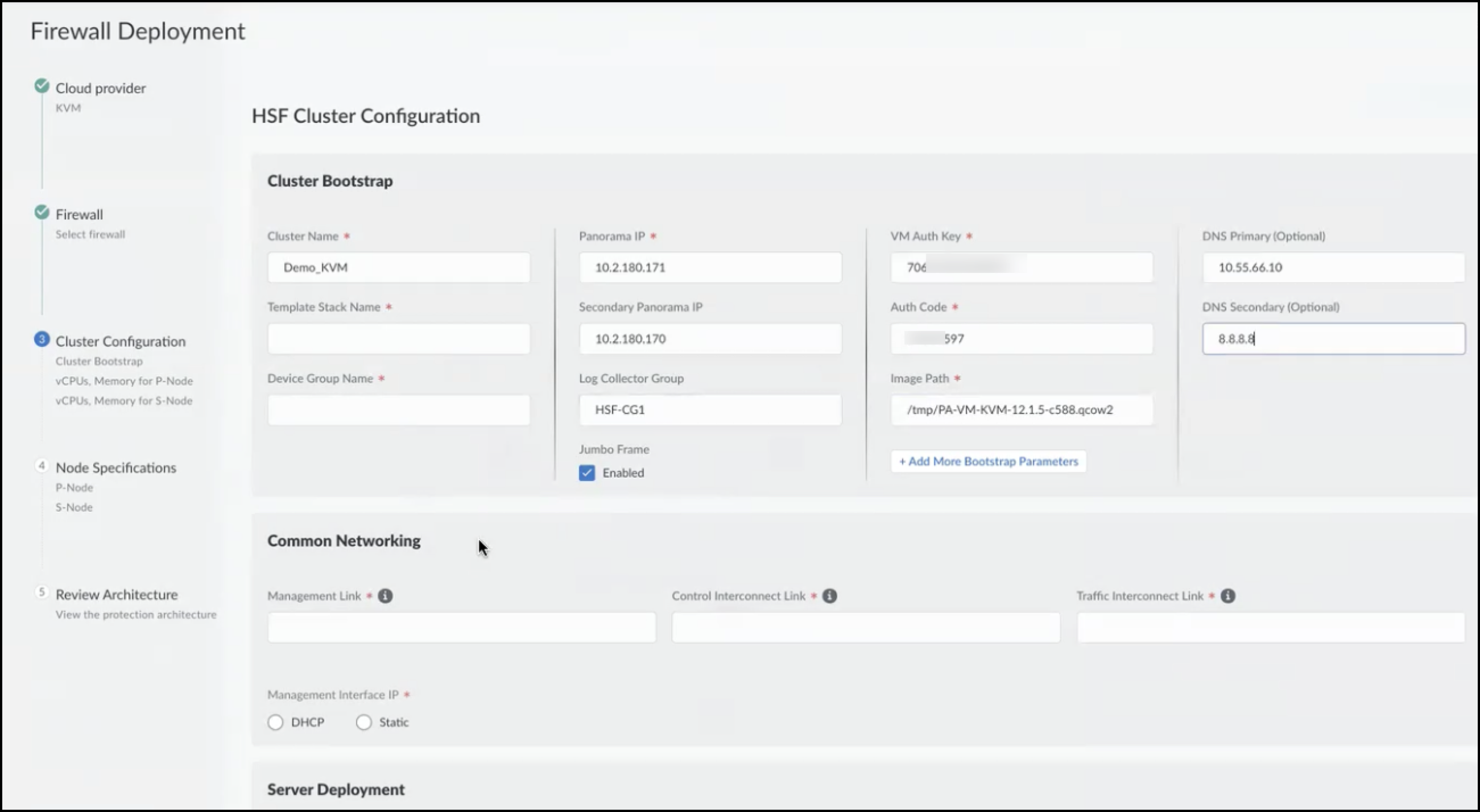Click Traffic Interconnect Link info icon

[1227, 596]
